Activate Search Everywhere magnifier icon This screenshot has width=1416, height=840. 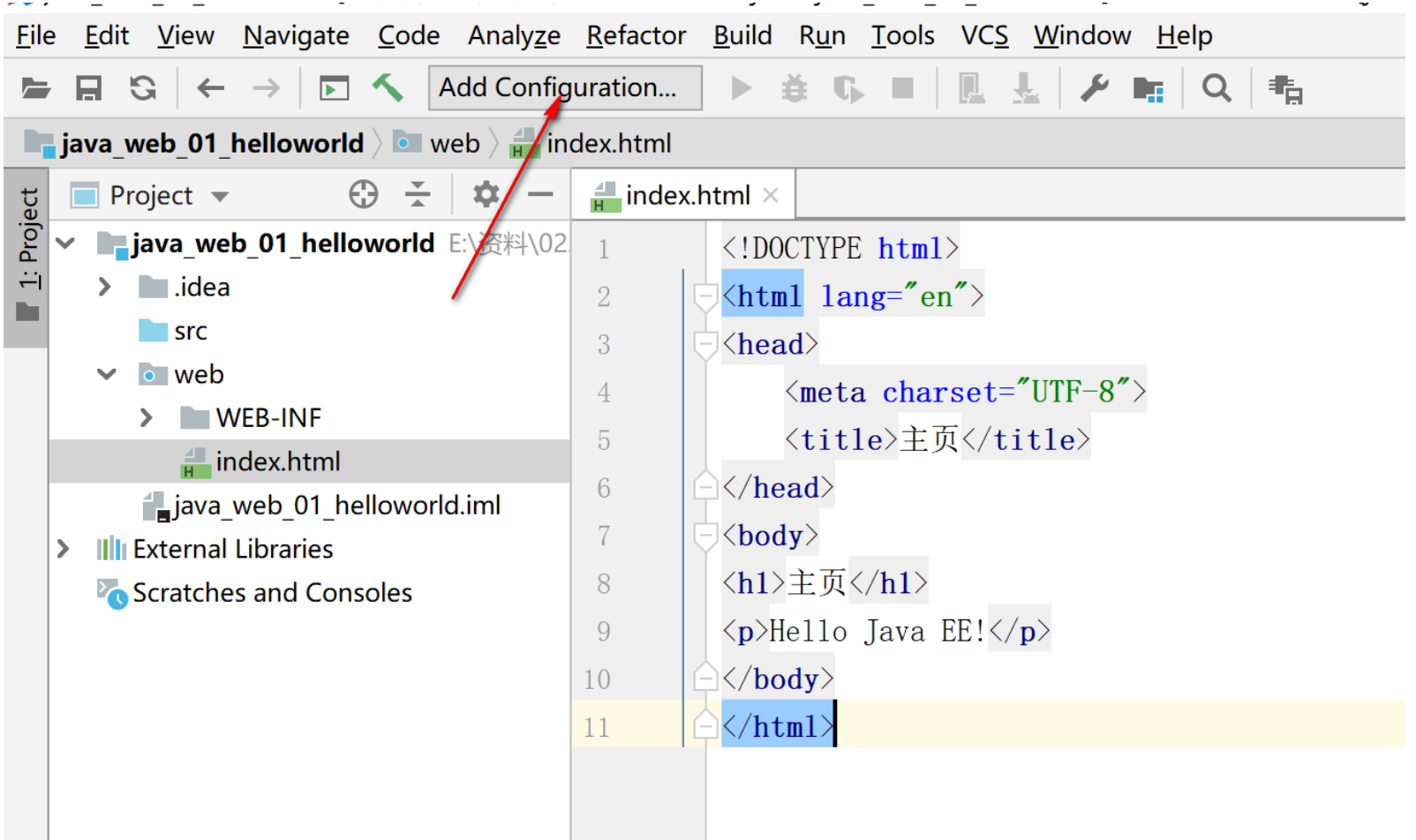[1216, 87]
